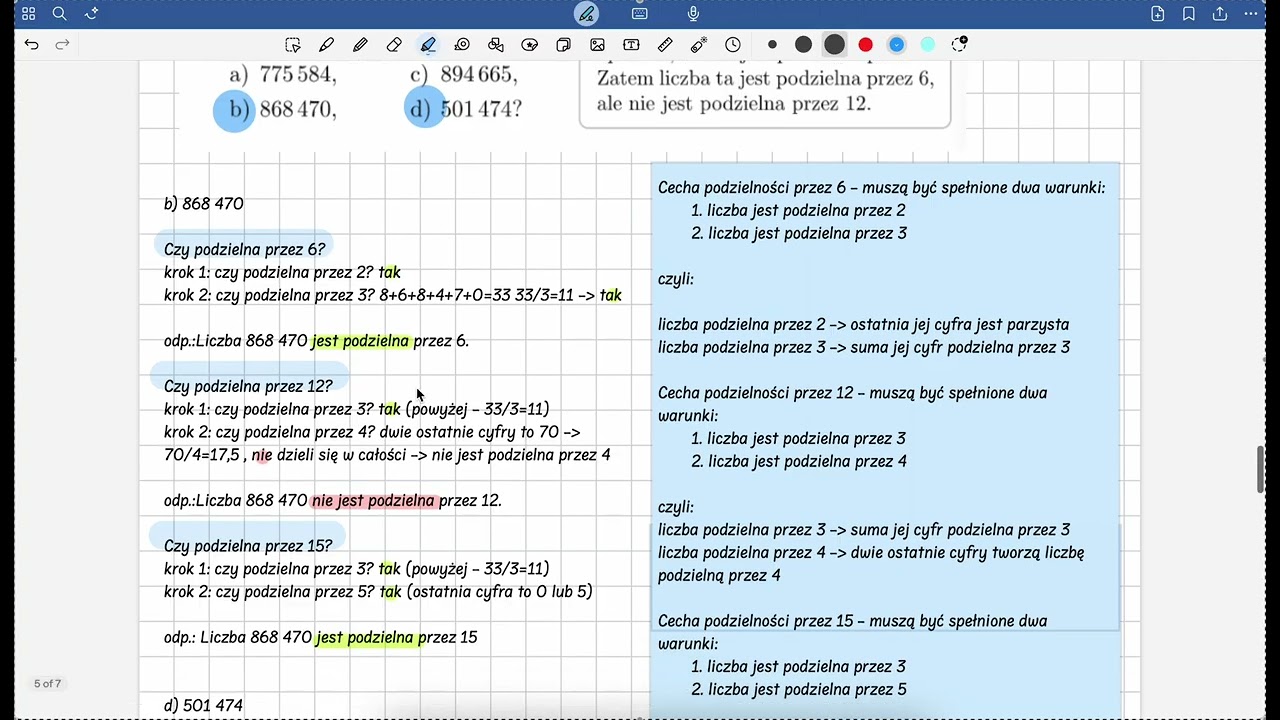Tap the "d) 501 474" heading at bottom
The width and height of the screenshot is (1280, 720).
[x=204, y=705]
